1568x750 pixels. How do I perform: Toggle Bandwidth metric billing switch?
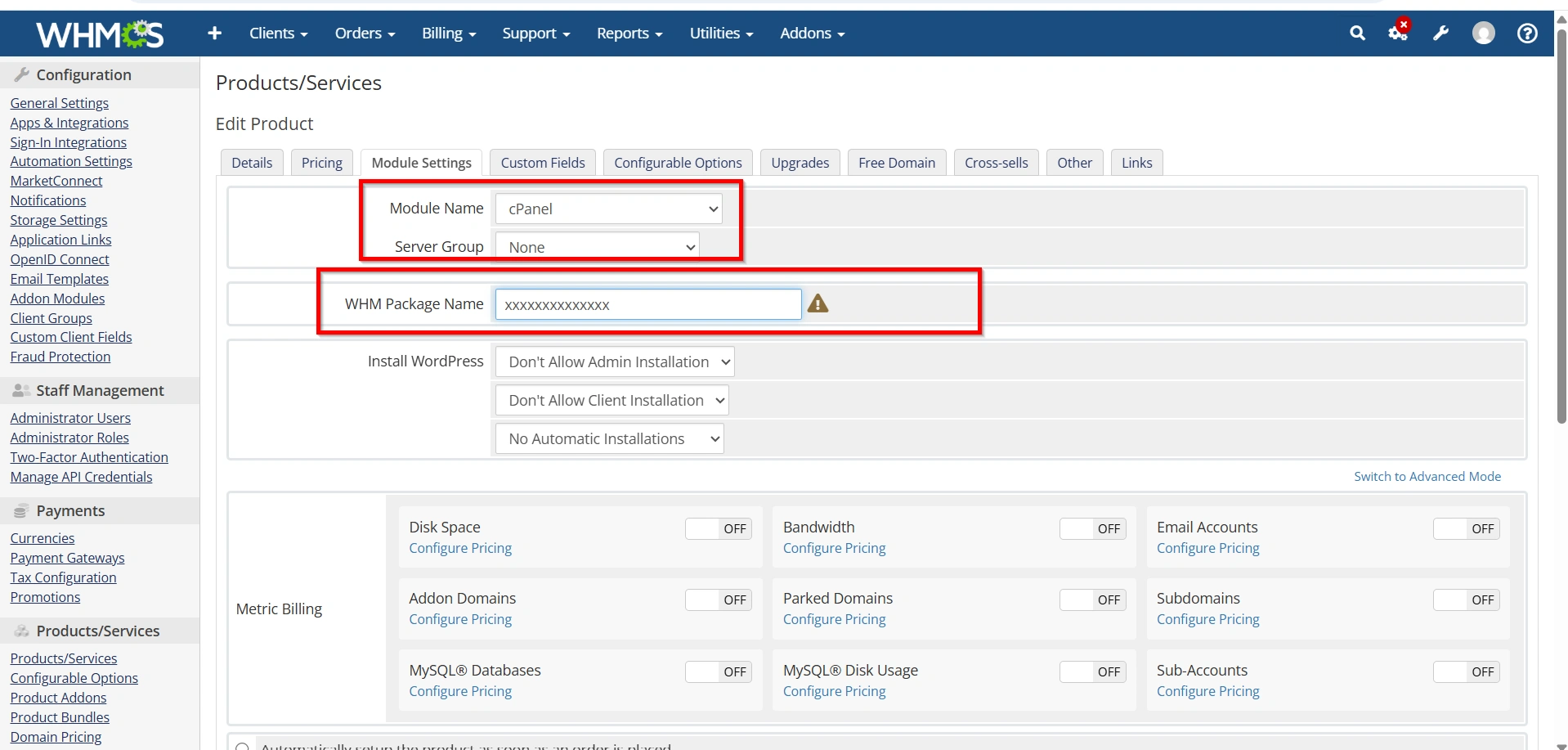click(1092, 528)
